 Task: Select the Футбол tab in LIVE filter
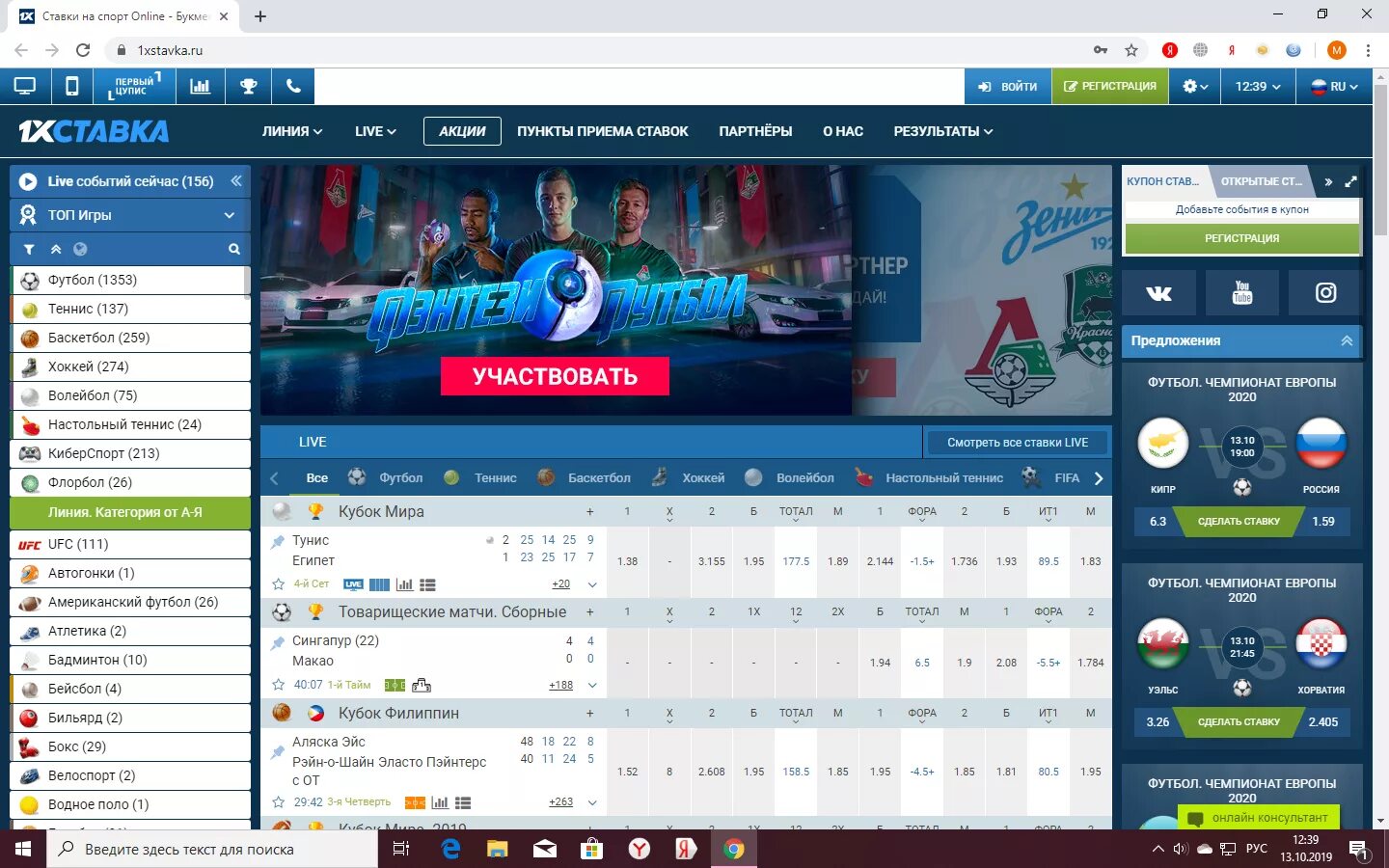[386, 477]
